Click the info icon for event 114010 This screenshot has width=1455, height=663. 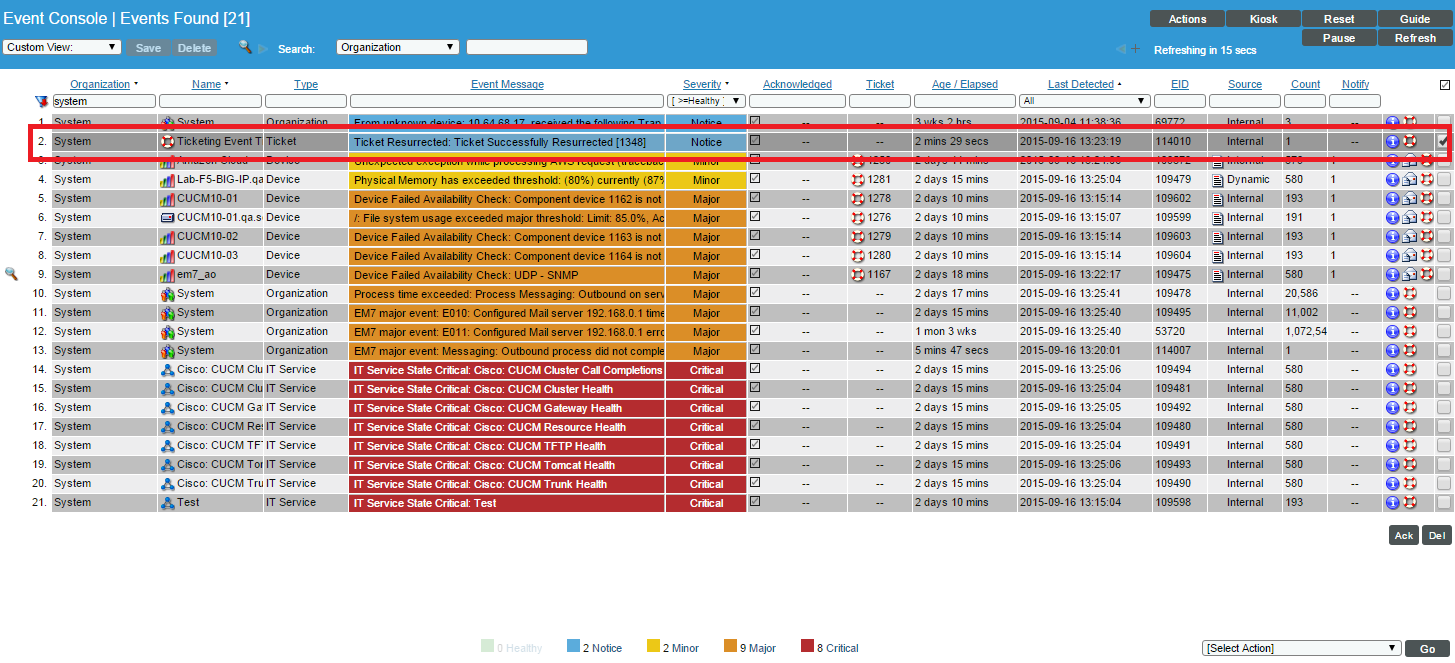[x=1392, y=142]
